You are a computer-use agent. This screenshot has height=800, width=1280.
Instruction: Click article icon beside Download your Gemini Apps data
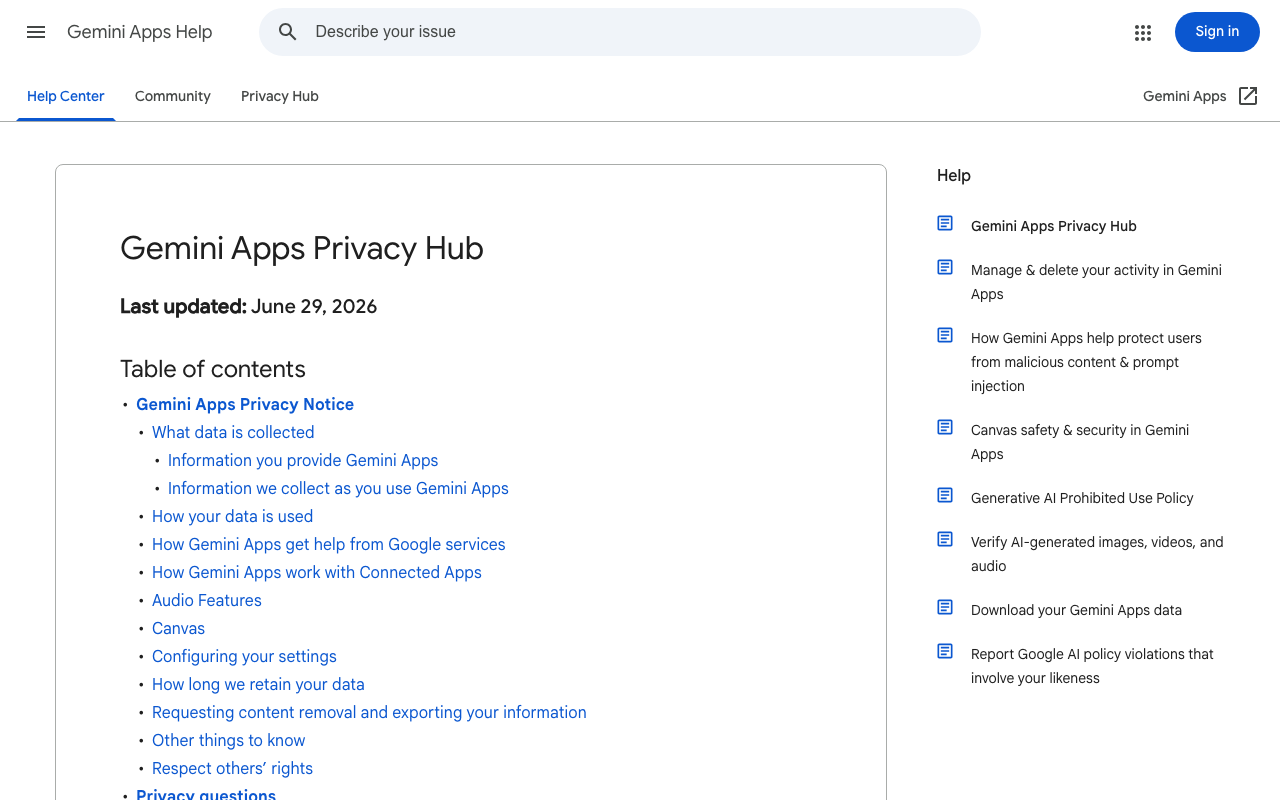tap(945, 607)
